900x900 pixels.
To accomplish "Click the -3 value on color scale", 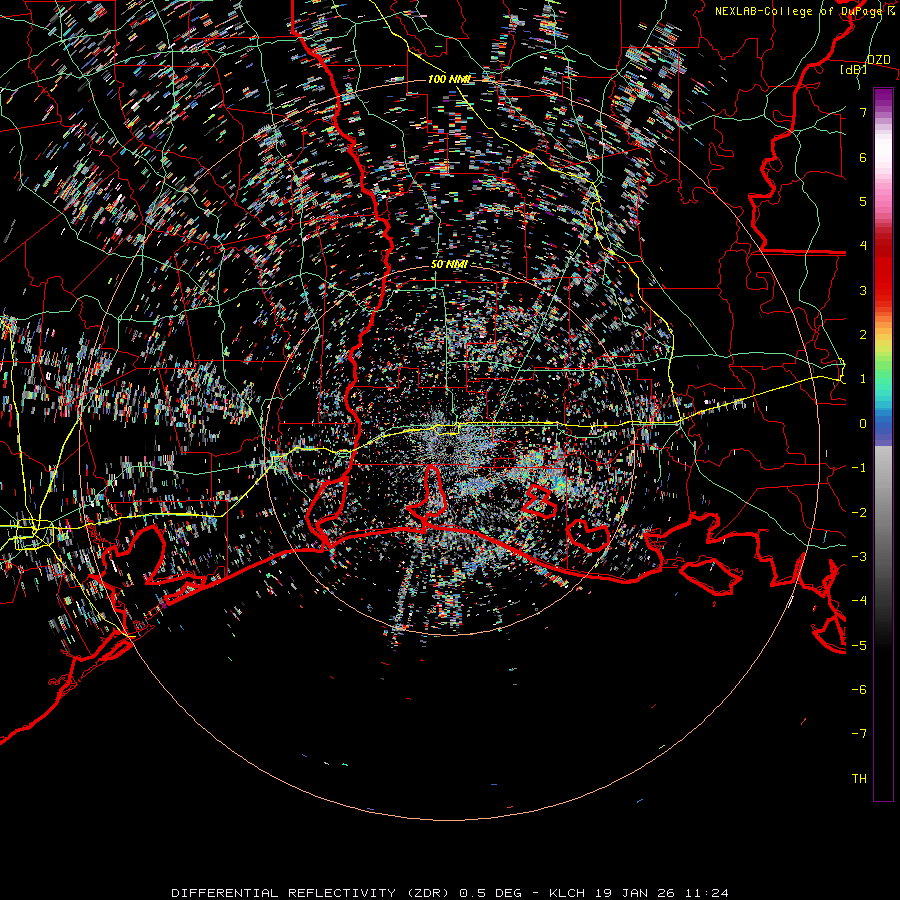I will pos(859,557).
